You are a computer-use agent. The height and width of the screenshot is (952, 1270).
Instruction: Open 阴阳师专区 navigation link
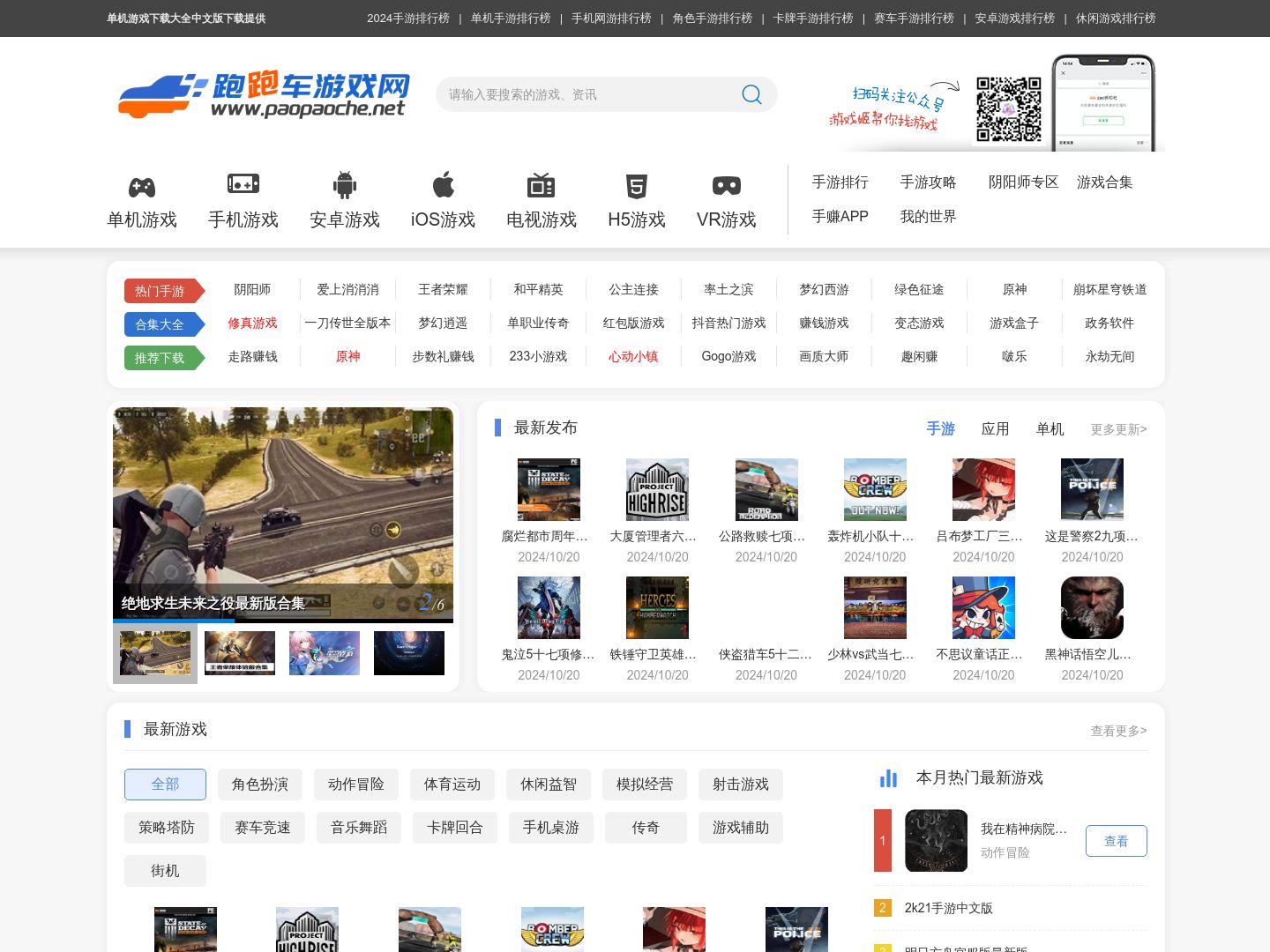point(1023,182)
